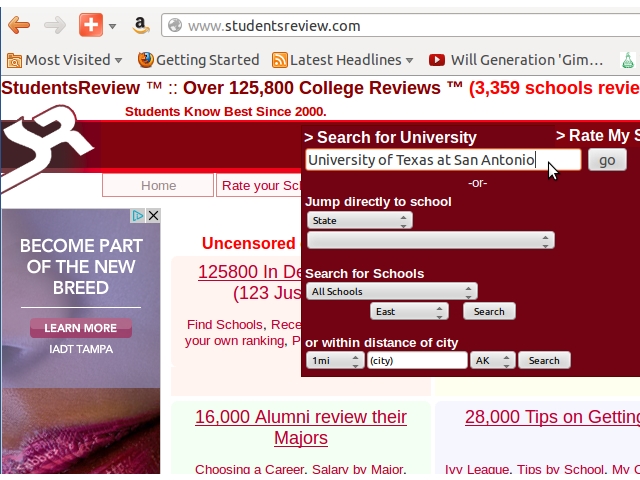Click Search button beside AK dropdown

tap(544, 360)
